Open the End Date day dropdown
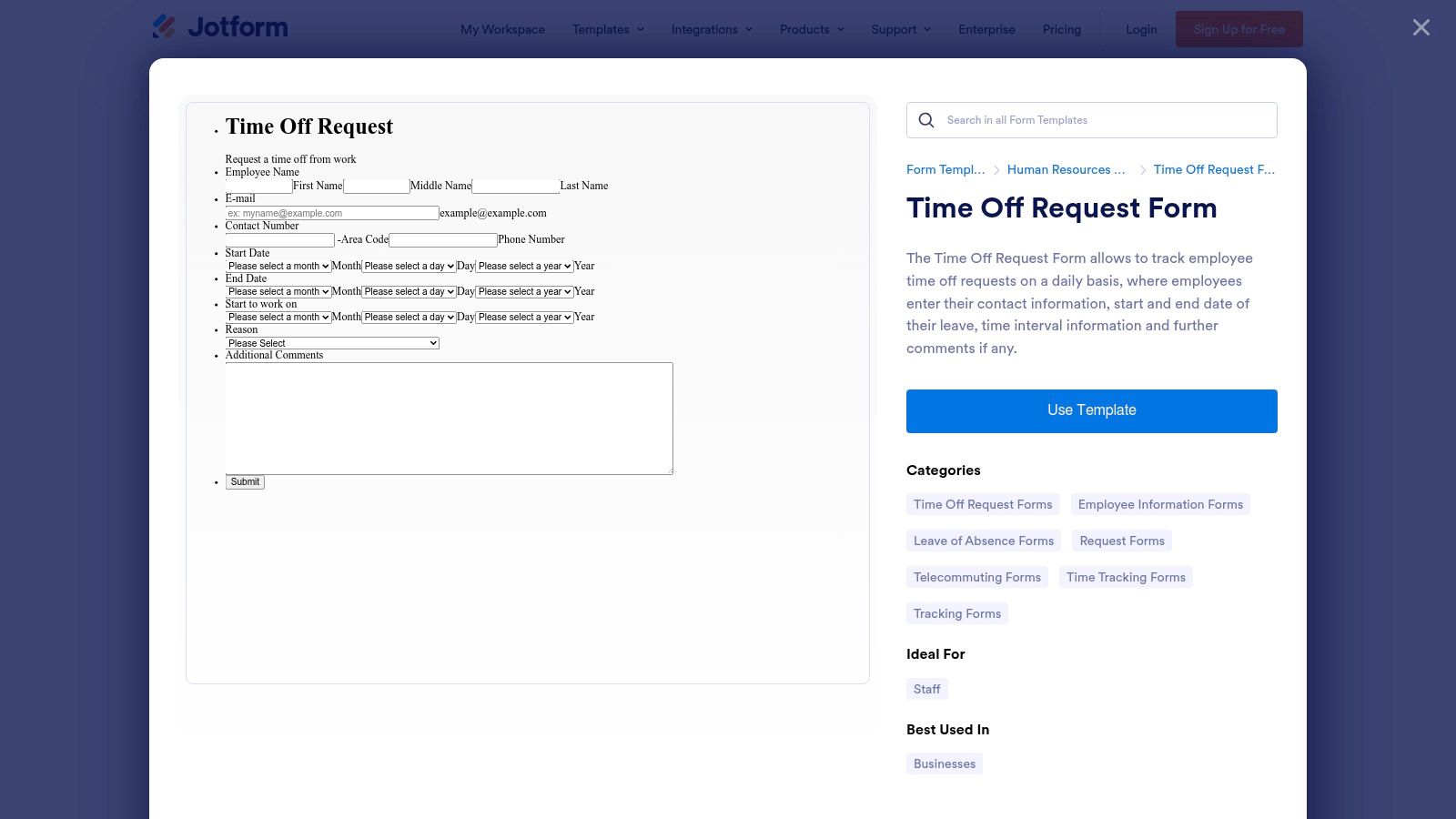 (x=409, y=291)
